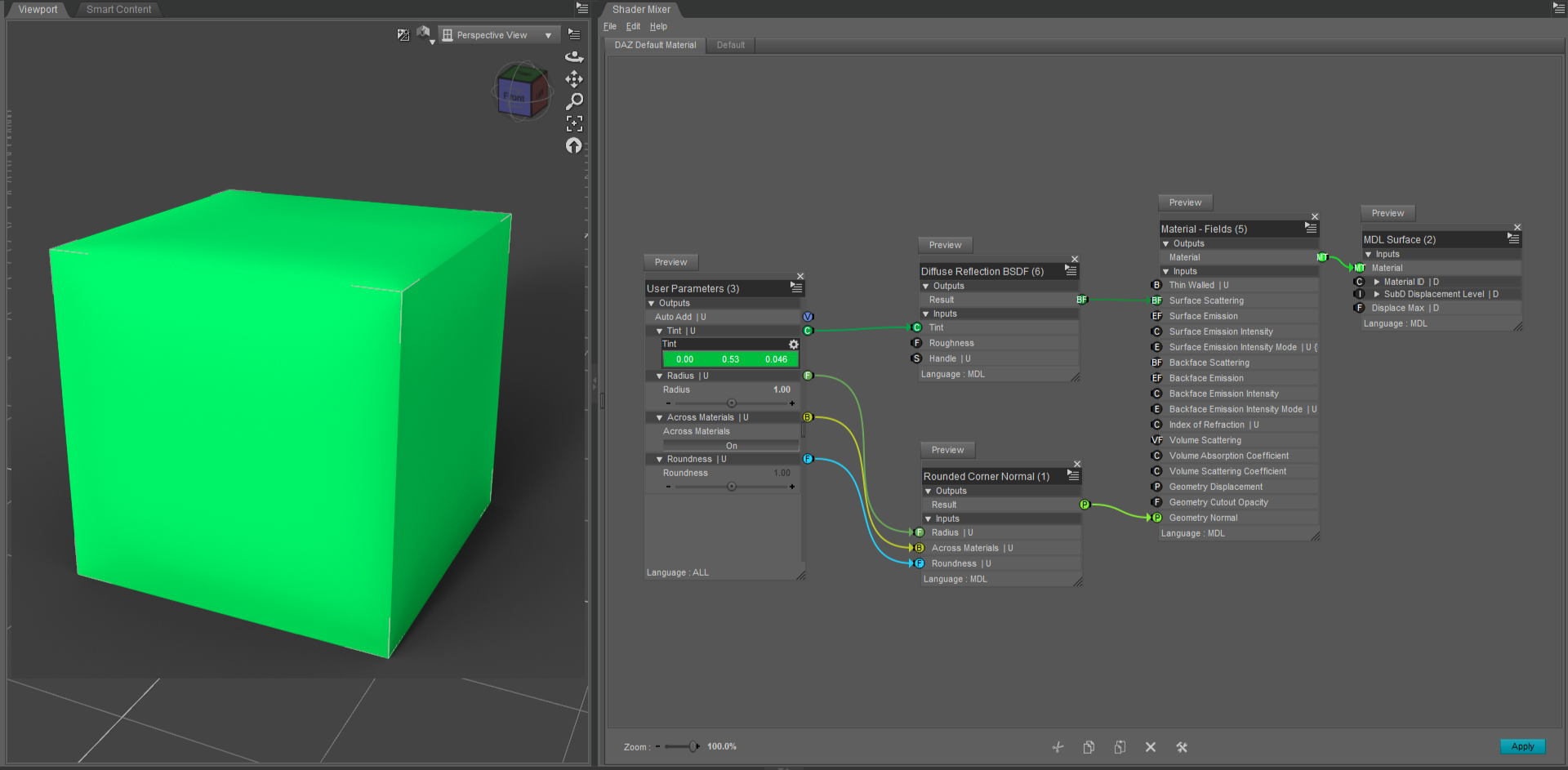
Task: Click the reset camera arrow icon
Action: coord(574,145)
